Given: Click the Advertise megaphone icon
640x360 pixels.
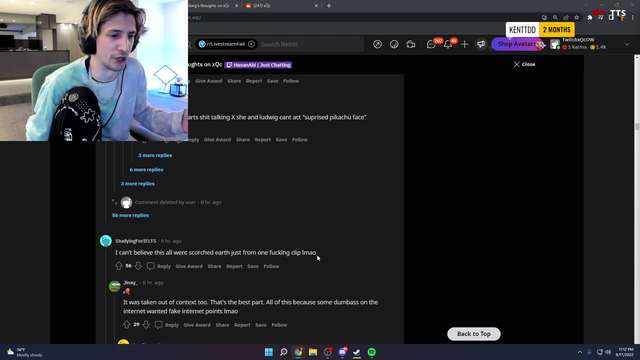Looking at the screenshot, I should point(481,44).
